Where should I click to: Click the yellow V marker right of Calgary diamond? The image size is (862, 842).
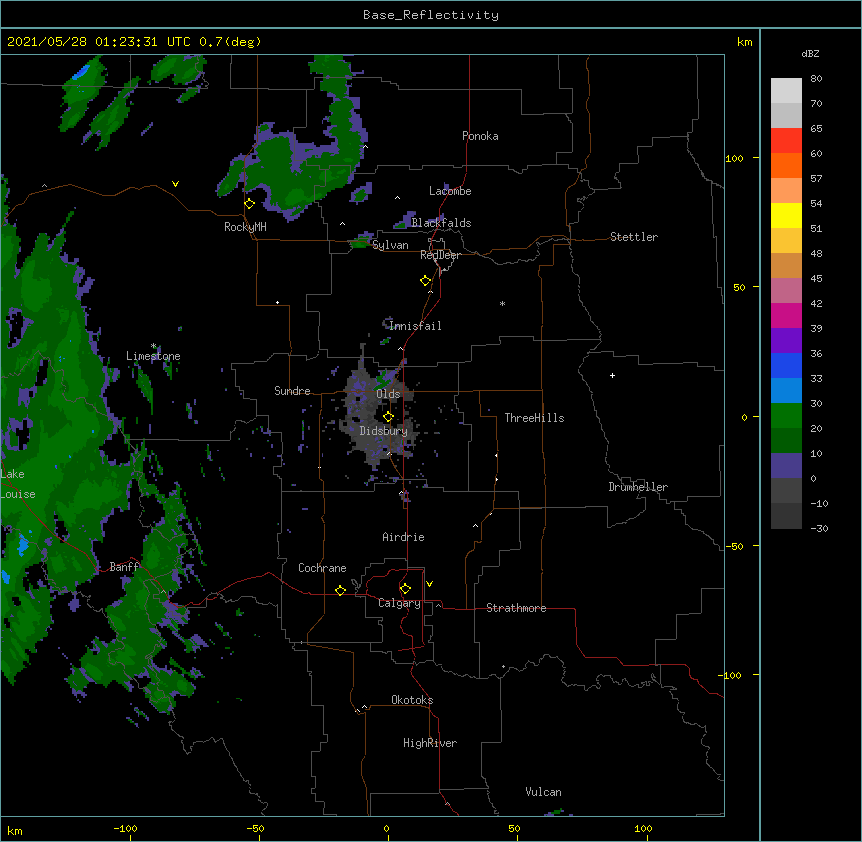pyautogui.click(x=429, y=584)
